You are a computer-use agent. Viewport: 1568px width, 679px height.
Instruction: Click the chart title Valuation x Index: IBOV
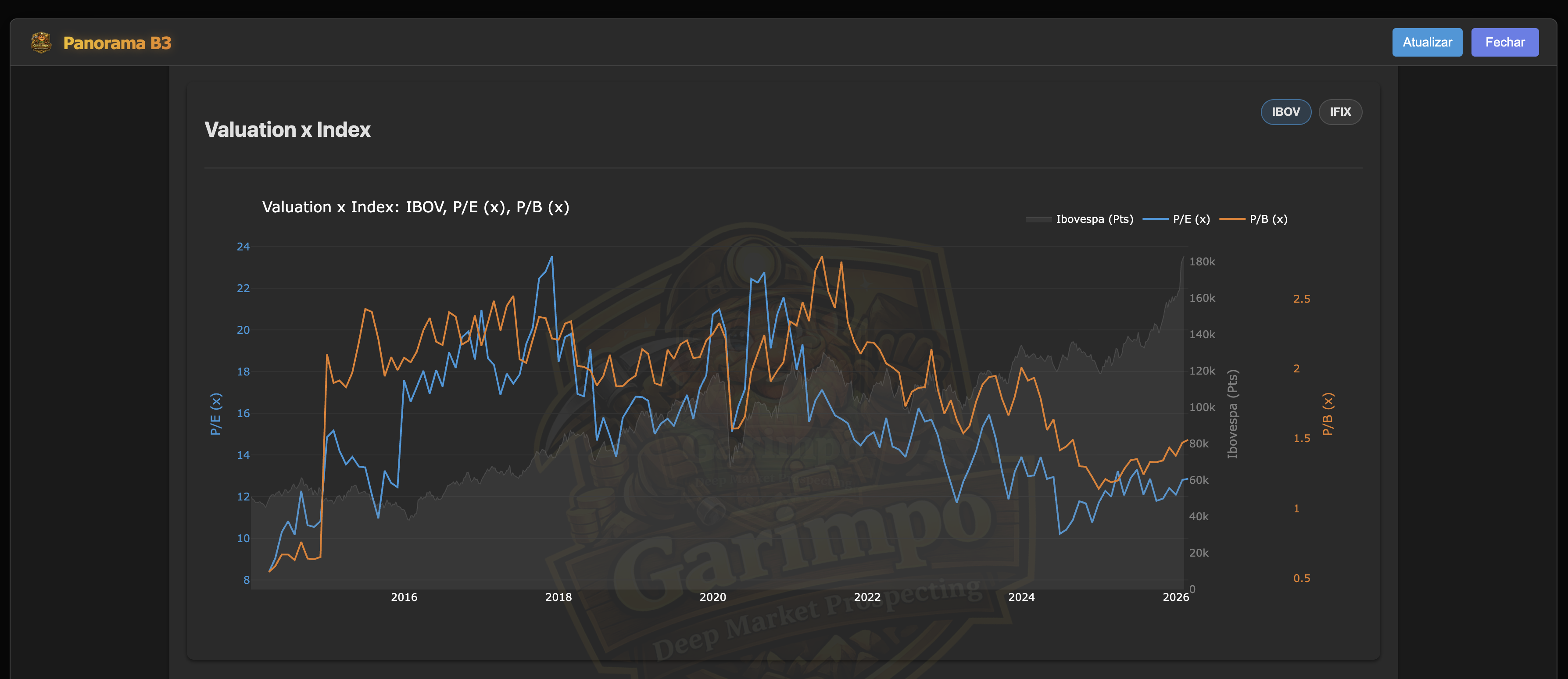tap(415, 207)
